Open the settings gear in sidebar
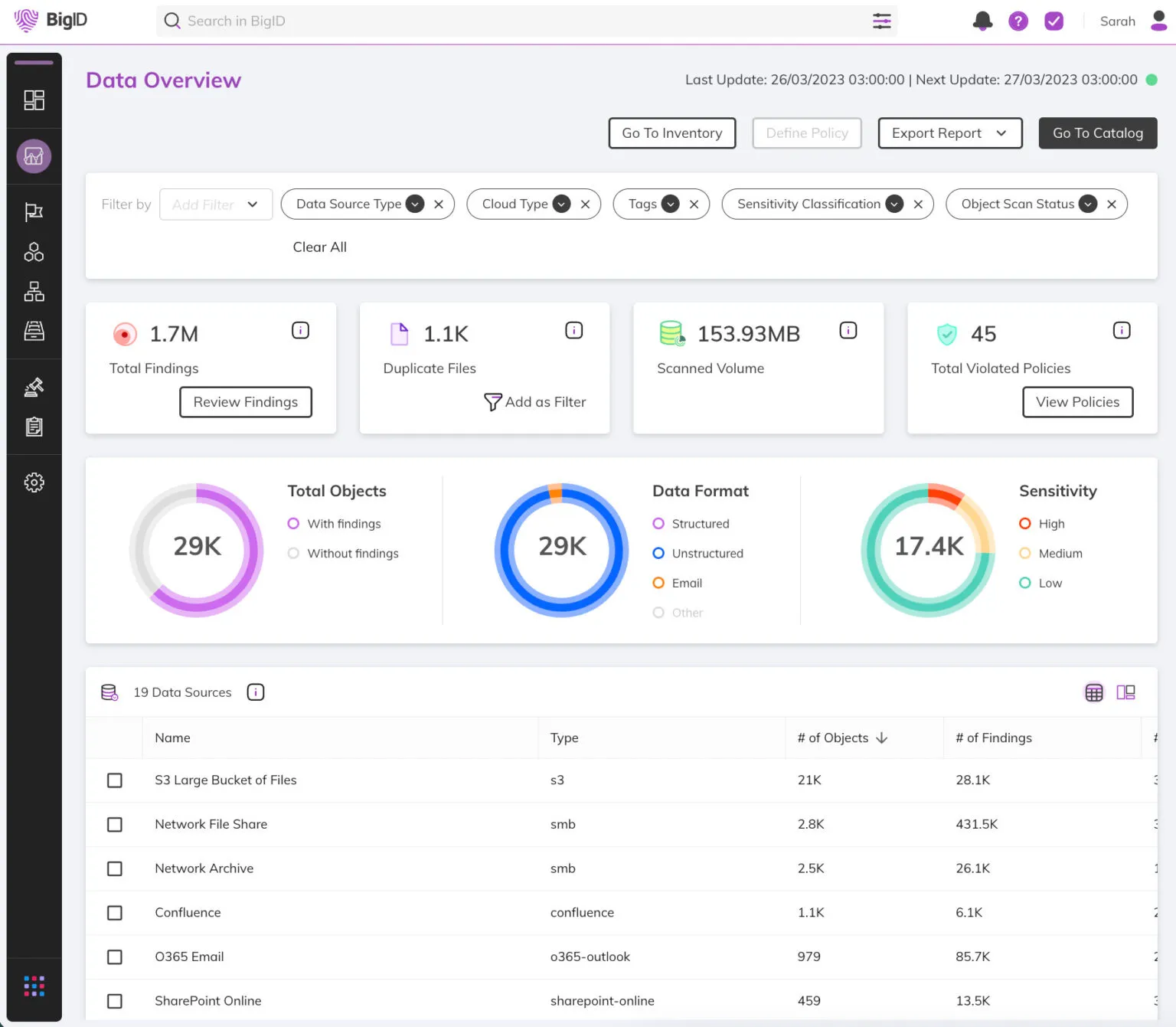This screenshot has height=1027, width=1176. point(34,482)
